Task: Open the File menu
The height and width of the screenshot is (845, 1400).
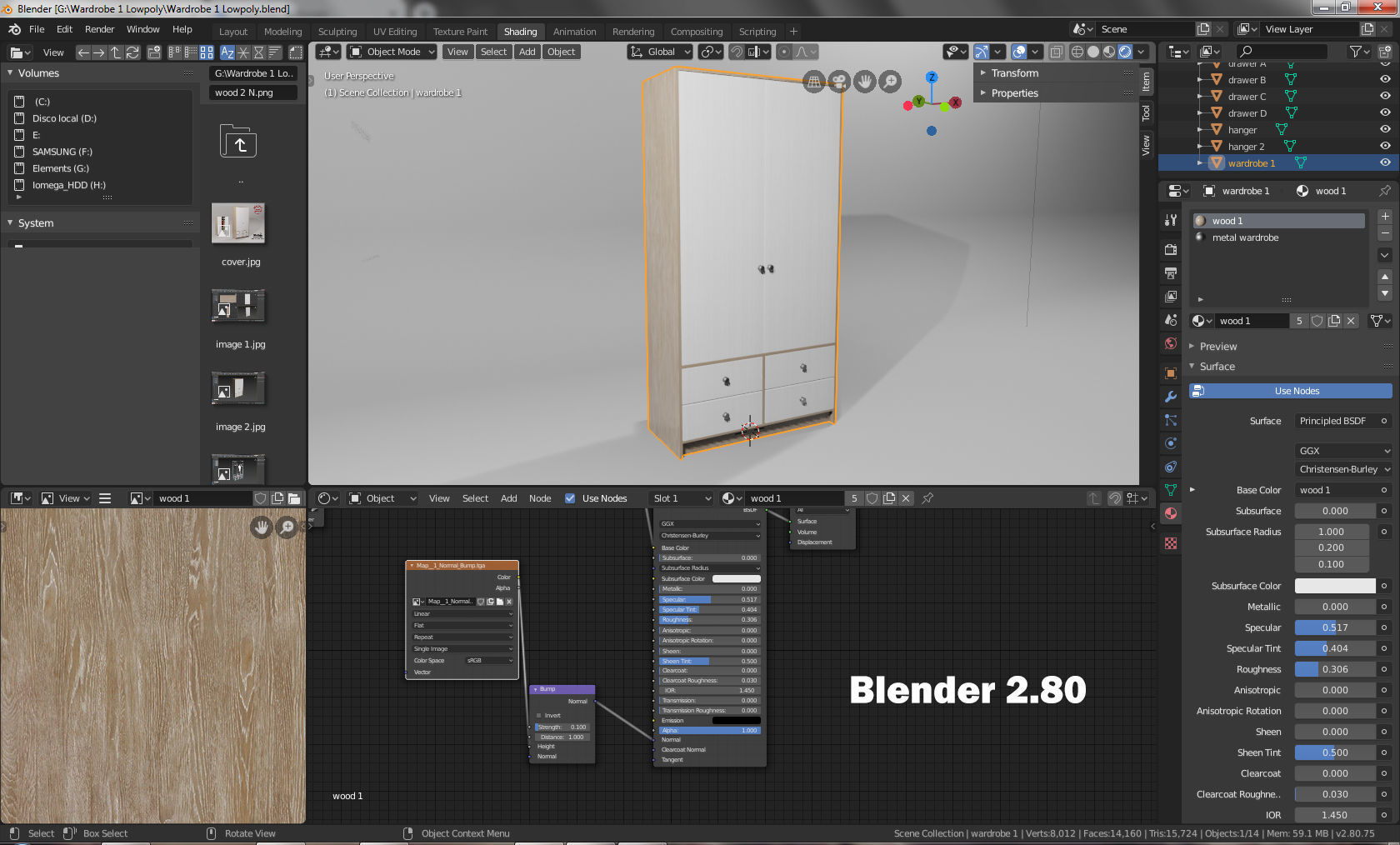Action: (x=37, y=29)
